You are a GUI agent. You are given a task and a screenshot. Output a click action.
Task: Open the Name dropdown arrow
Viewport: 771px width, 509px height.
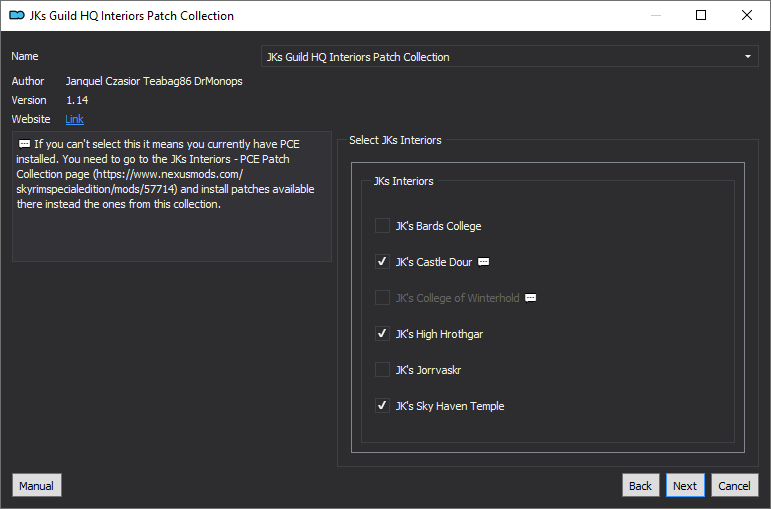coord(747,57)
